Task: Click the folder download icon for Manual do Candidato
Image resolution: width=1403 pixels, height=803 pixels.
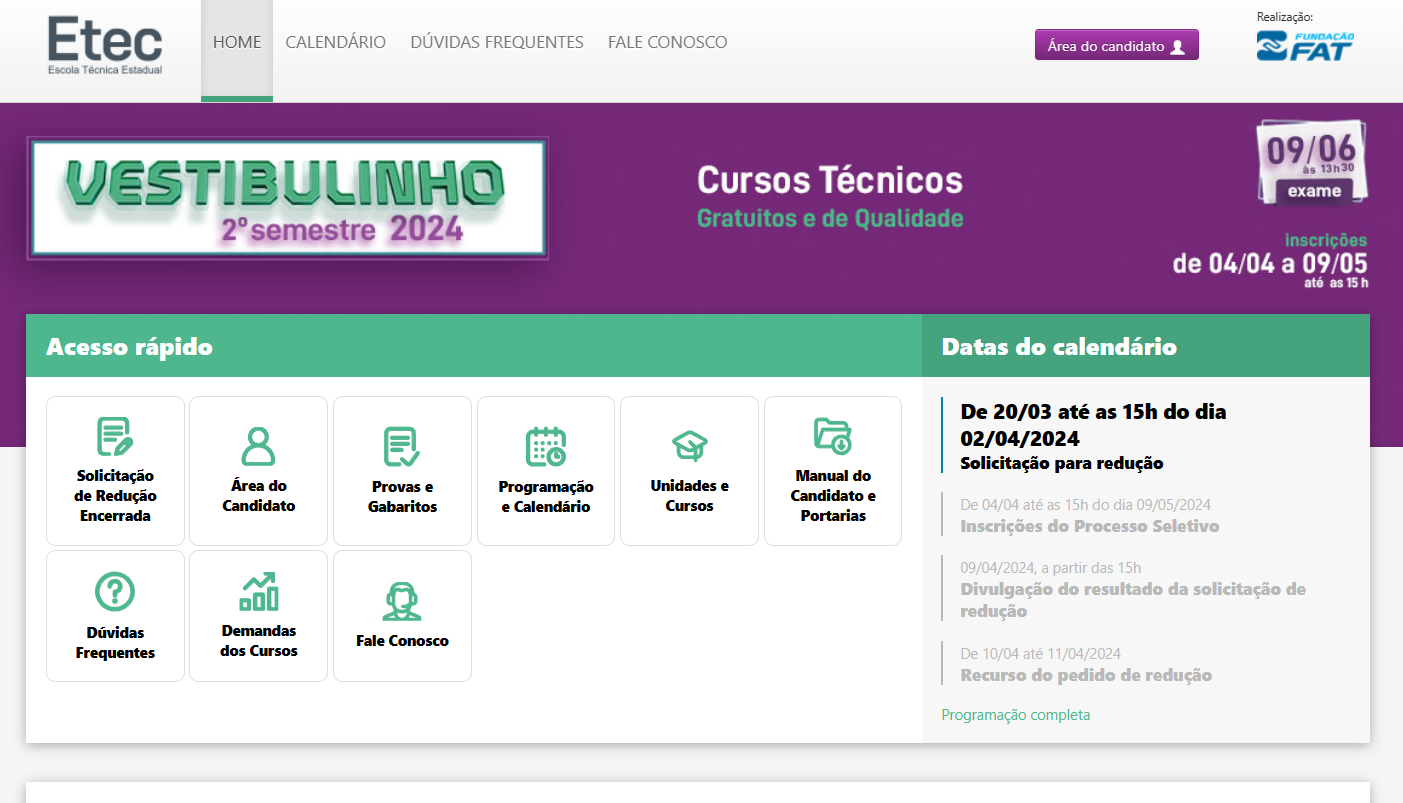Action: [x=833, y=436]
